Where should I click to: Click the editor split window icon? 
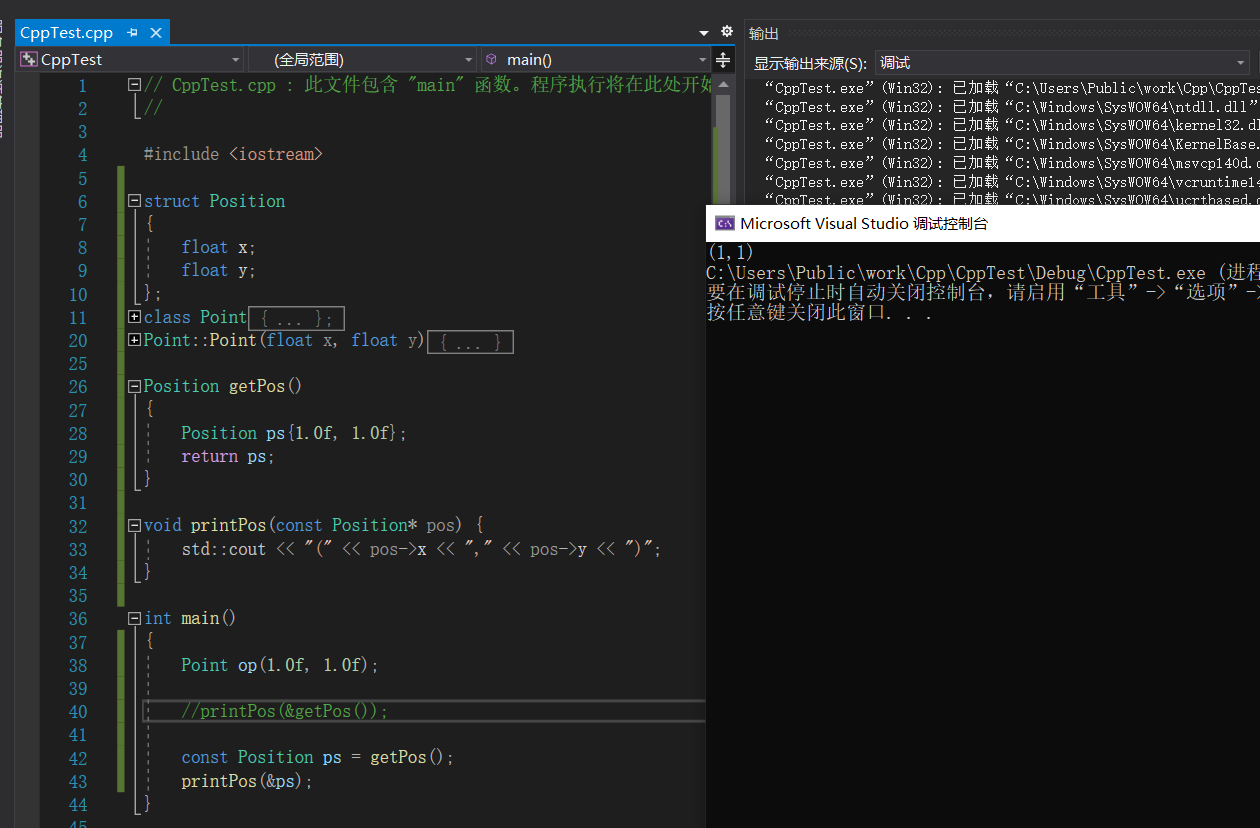[x=723, y=60]
